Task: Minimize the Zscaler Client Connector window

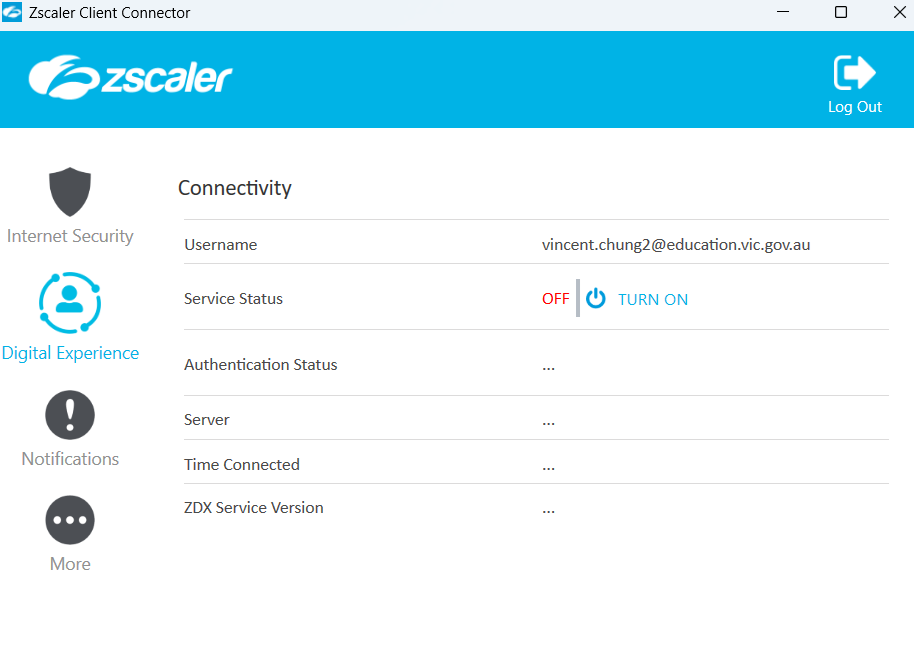Action: pos(783,12)
